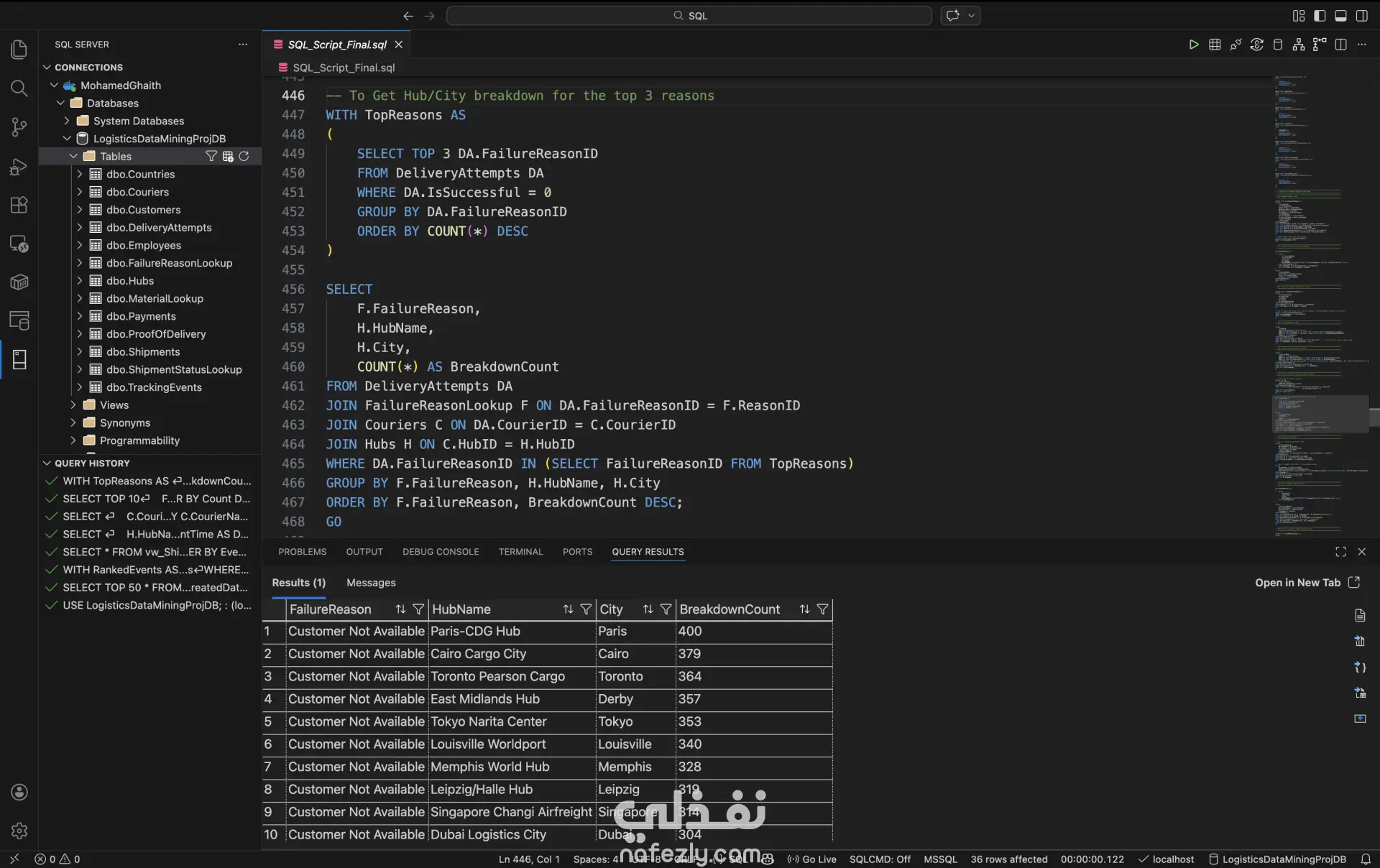Click Go Live in status bar

coord(812,859)
